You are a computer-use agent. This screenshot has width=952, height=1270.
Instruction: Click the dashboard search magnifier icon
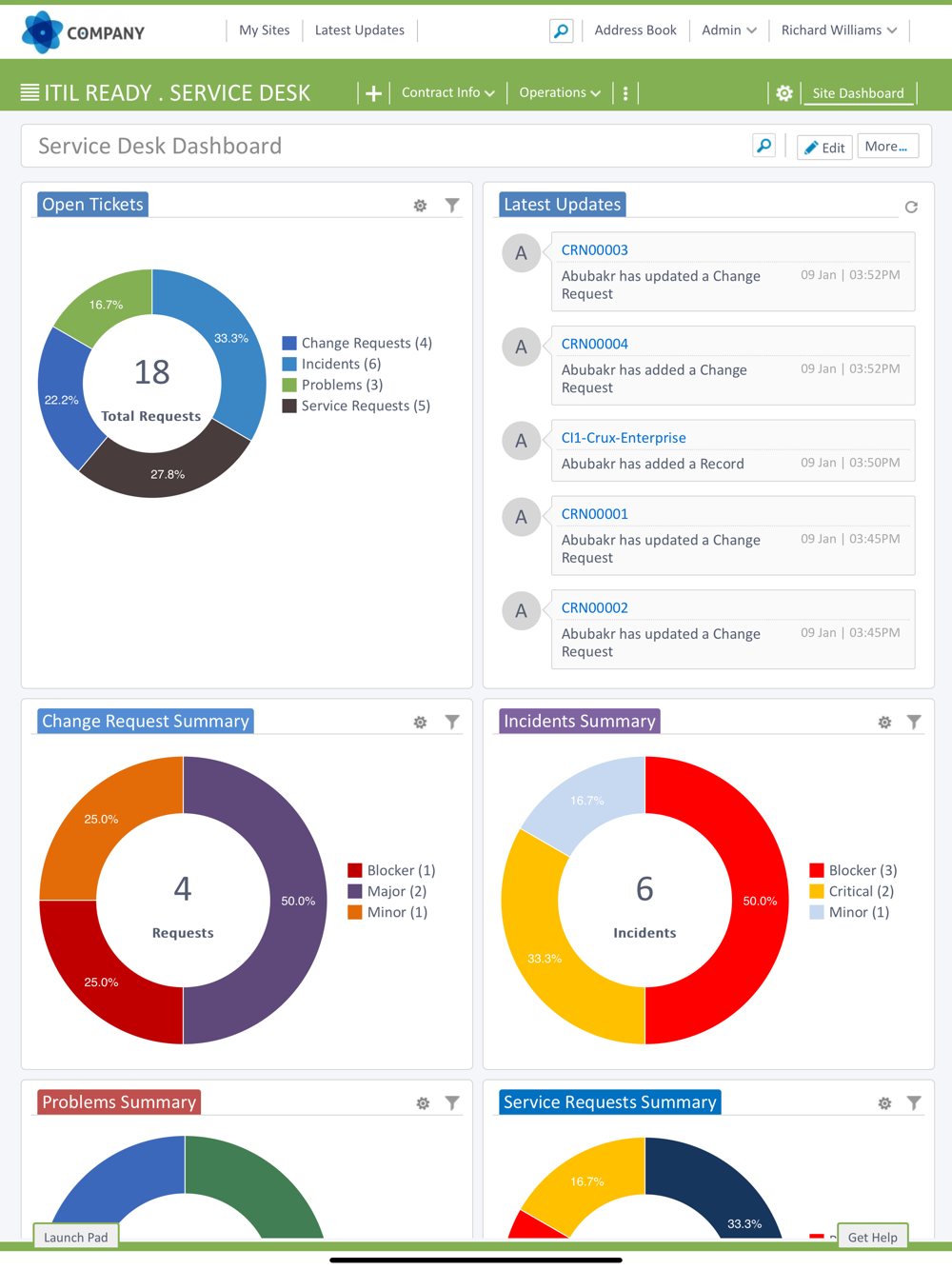click(764, 146)
